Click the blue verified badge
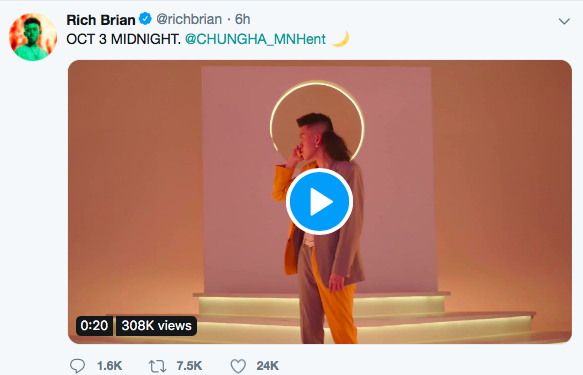Image resolution: width=583 pixels, height=375 pixels. pyautogui.click(x=145, y=19)
